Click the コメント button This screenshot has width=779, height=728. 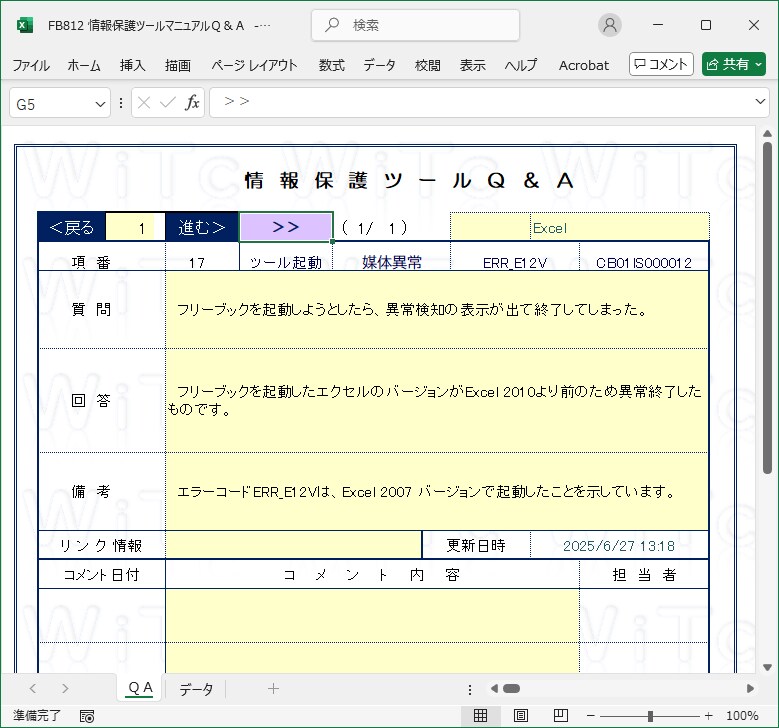coord(661,64)
